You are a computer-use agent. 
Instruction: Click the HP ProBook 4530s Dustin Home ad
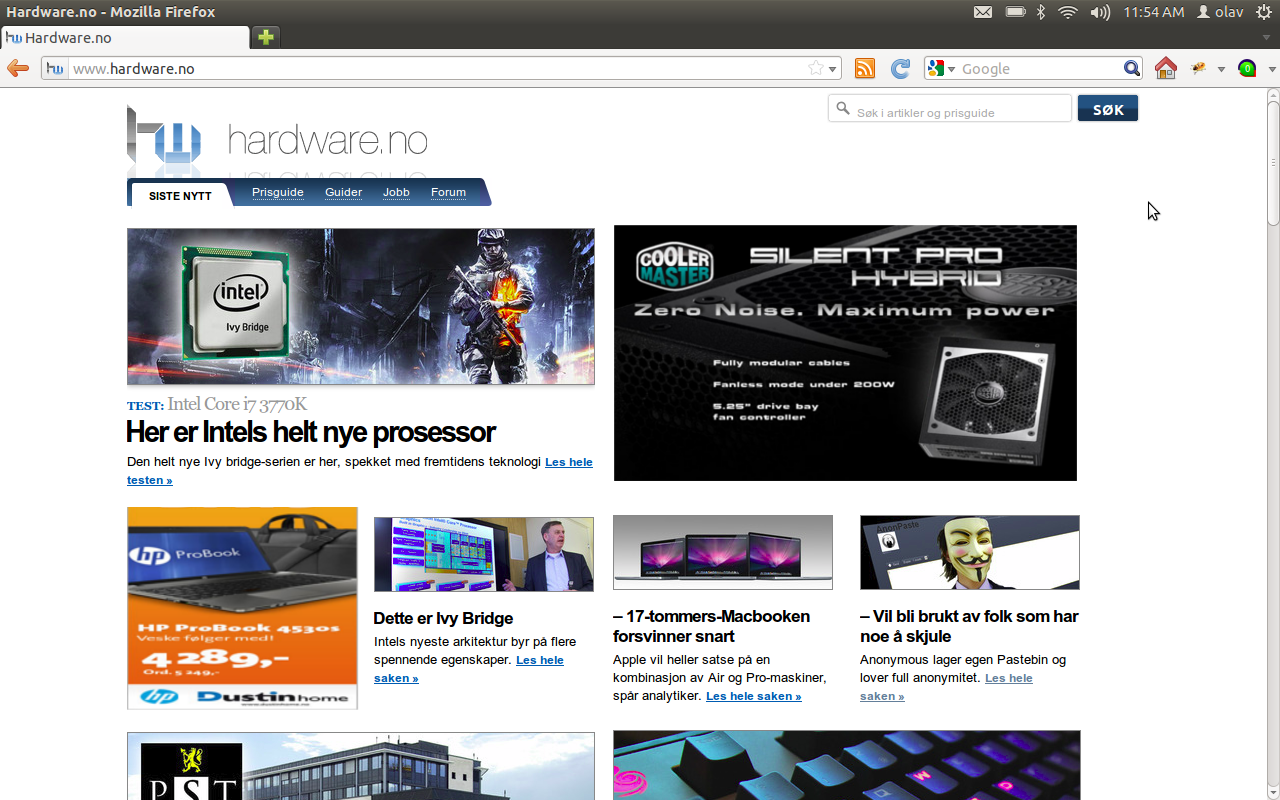[x=242, y=608]
